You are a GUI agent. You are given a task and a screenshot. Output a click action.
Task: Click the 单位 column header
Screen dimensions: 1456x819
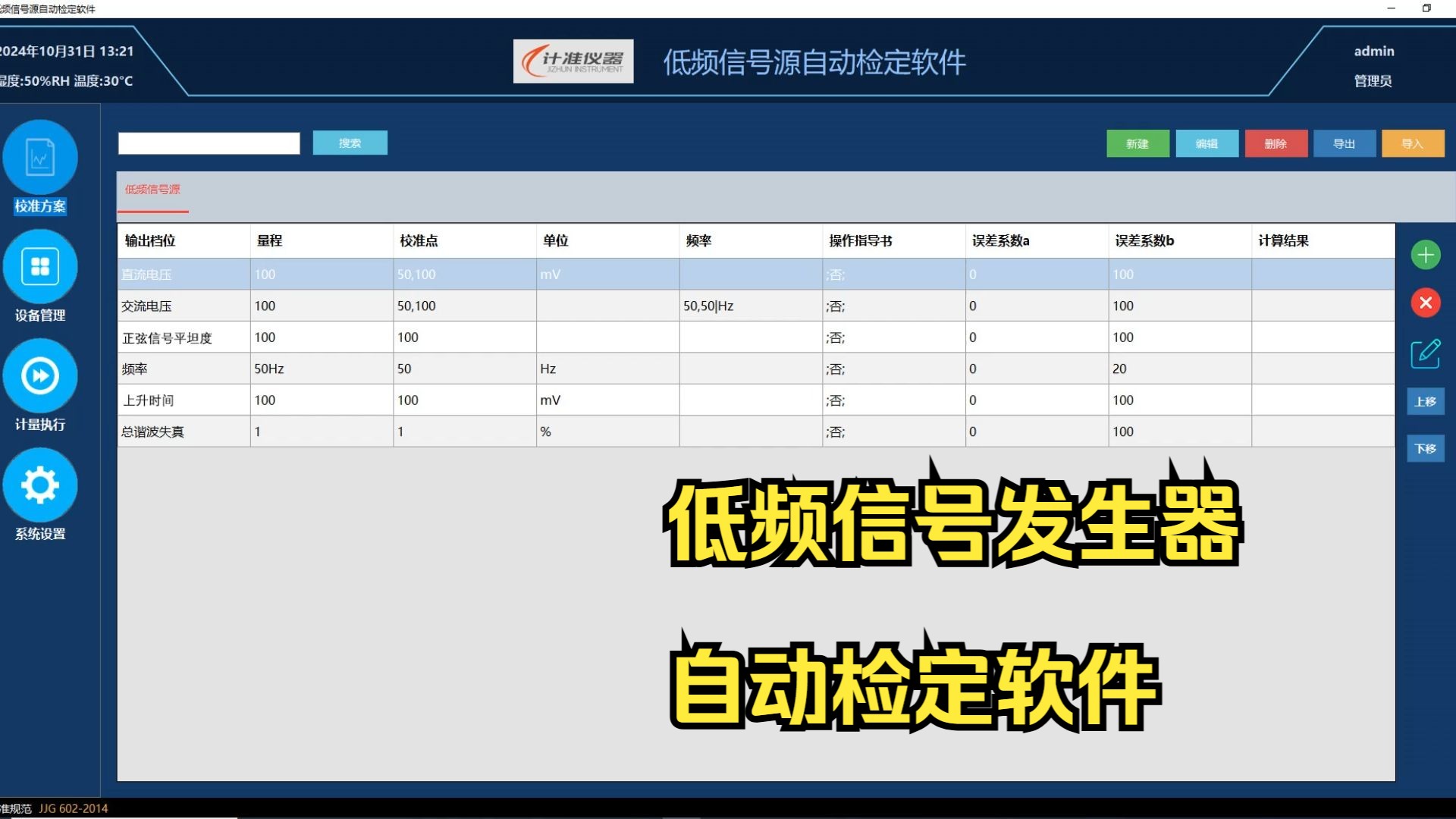pos(608,240)
